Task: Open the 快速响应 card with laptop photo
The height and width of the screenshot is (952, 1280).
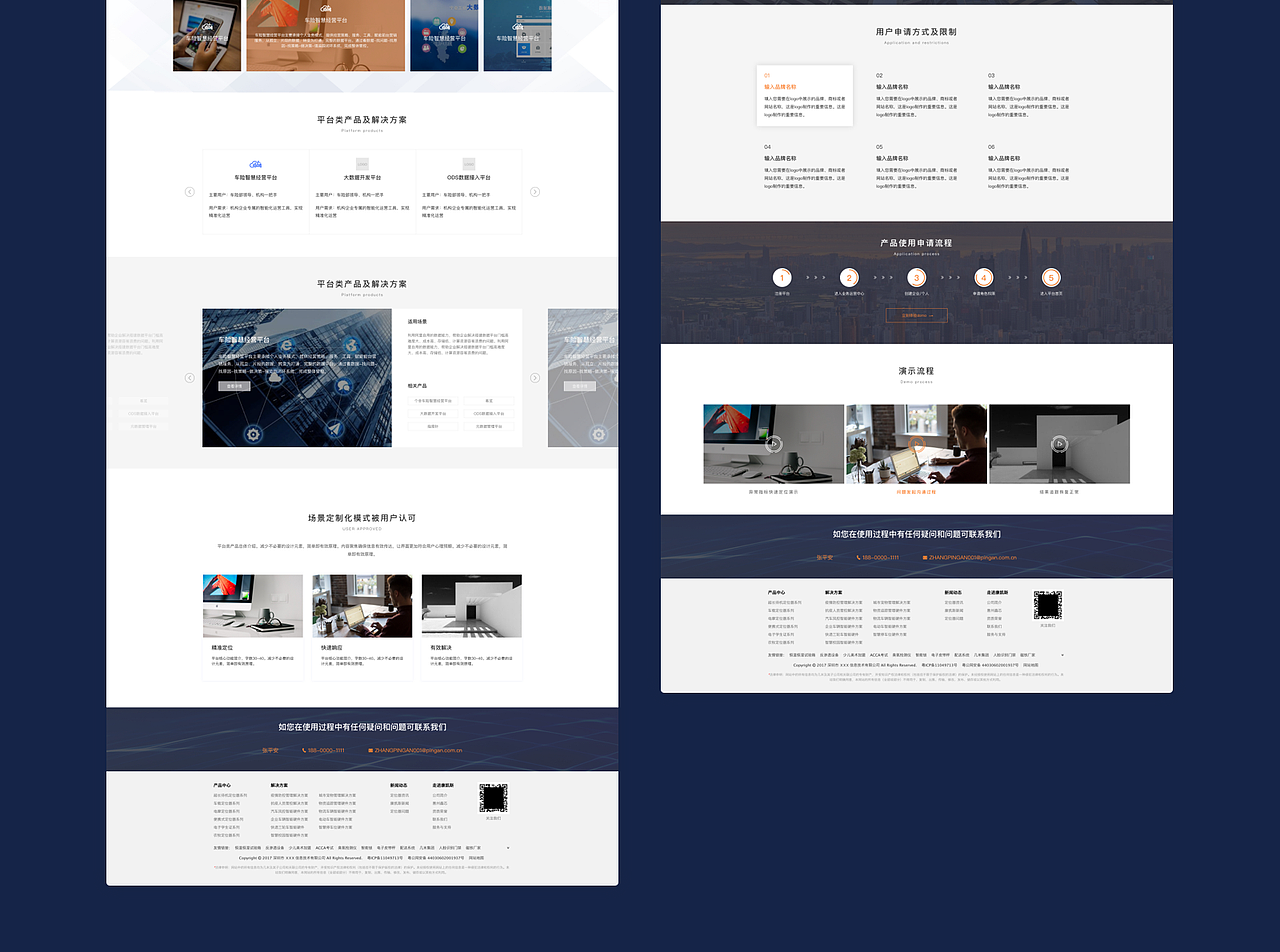Action: [x=362, y=627]
